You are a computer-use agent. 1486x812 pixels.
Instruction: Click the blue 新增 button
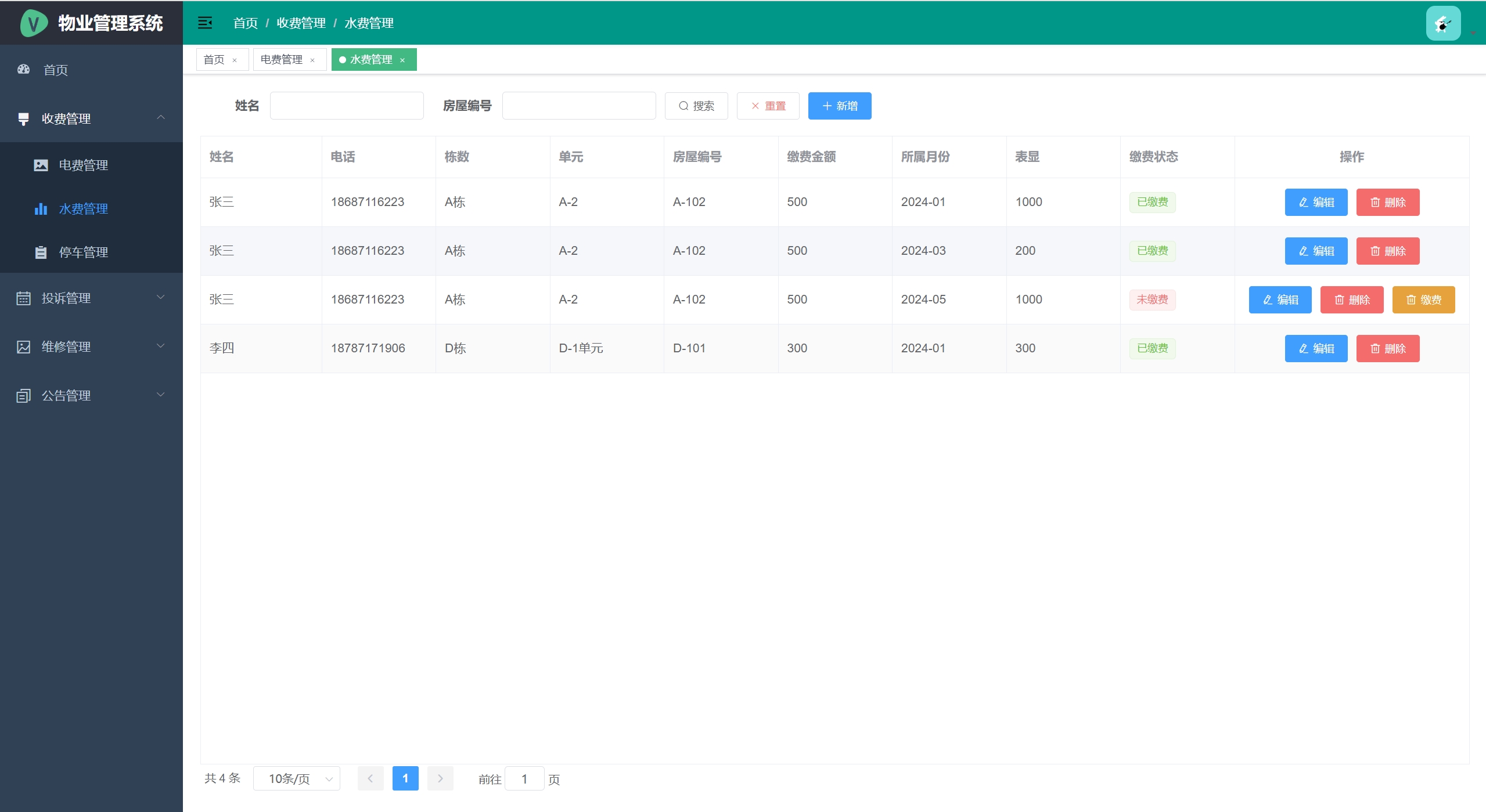839,106
